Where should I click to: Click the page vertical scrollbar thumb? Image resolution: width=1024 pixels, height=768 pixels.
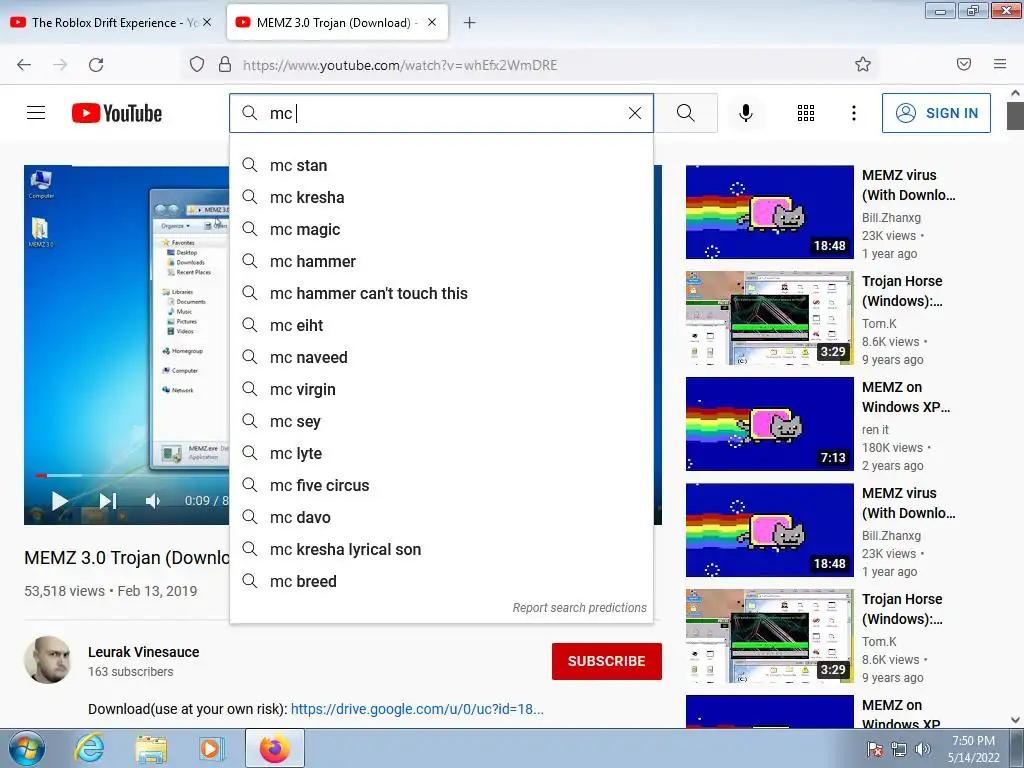pos(1015,116)
